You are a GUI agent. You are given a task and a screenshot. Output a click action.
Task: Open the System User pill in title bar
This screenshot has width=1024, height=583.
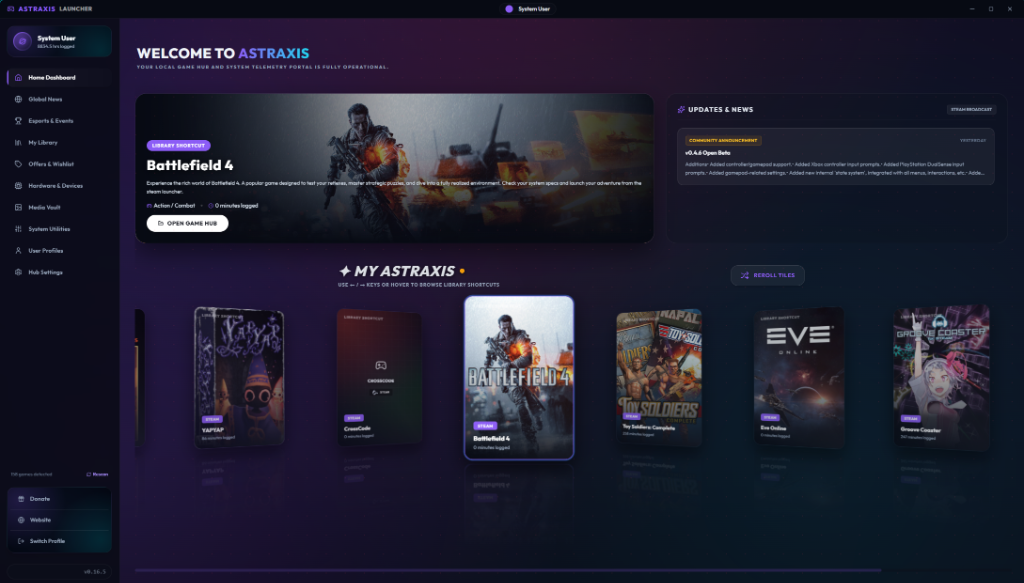click(x=528, y=8)
